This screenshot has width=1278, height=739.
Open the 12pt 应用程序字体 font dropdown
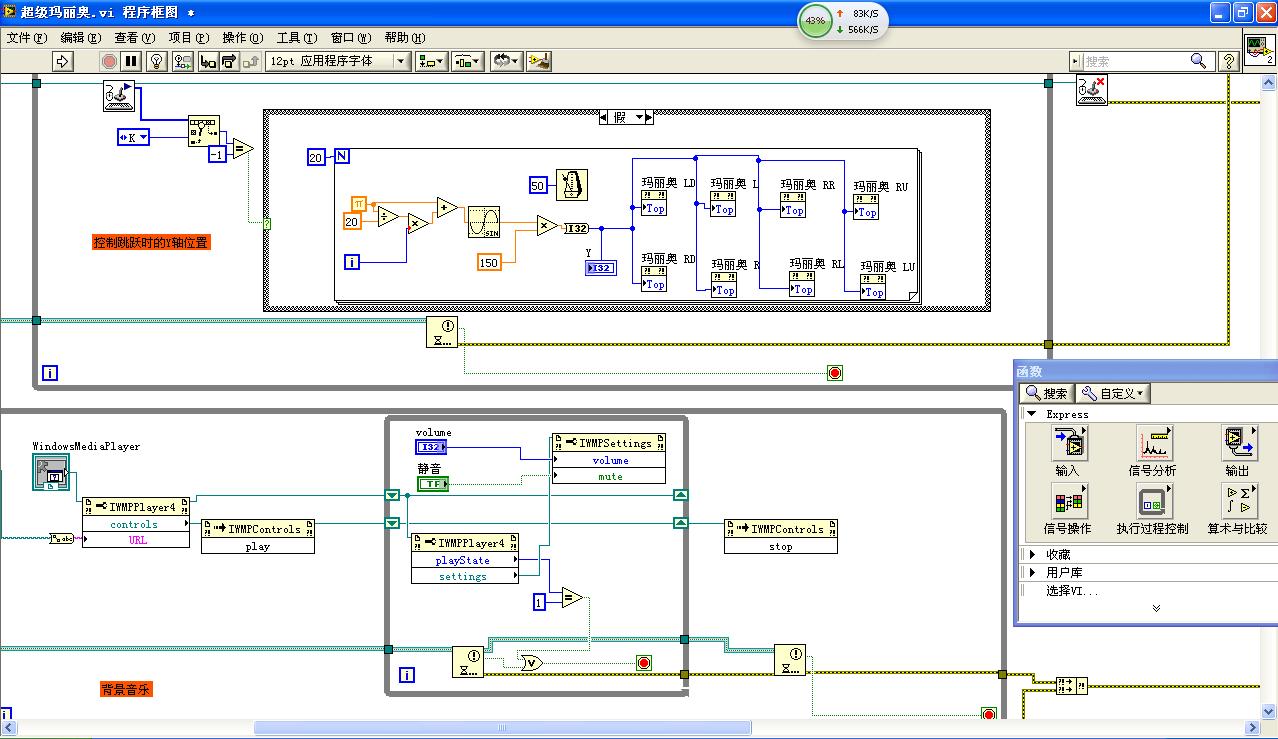pyautogui.click(x=338, y=62)
